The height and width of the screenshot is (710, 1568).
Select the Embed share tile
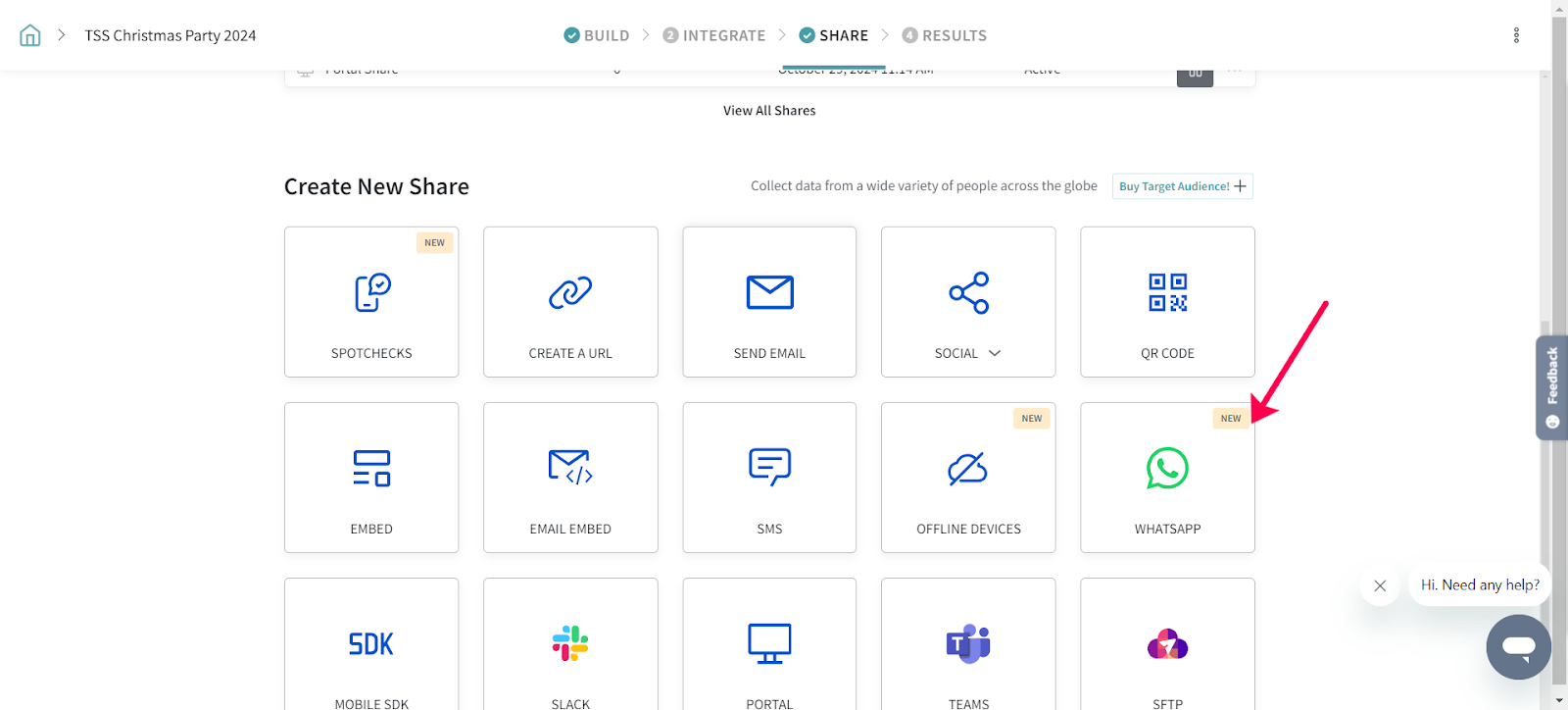pos(371,478)
